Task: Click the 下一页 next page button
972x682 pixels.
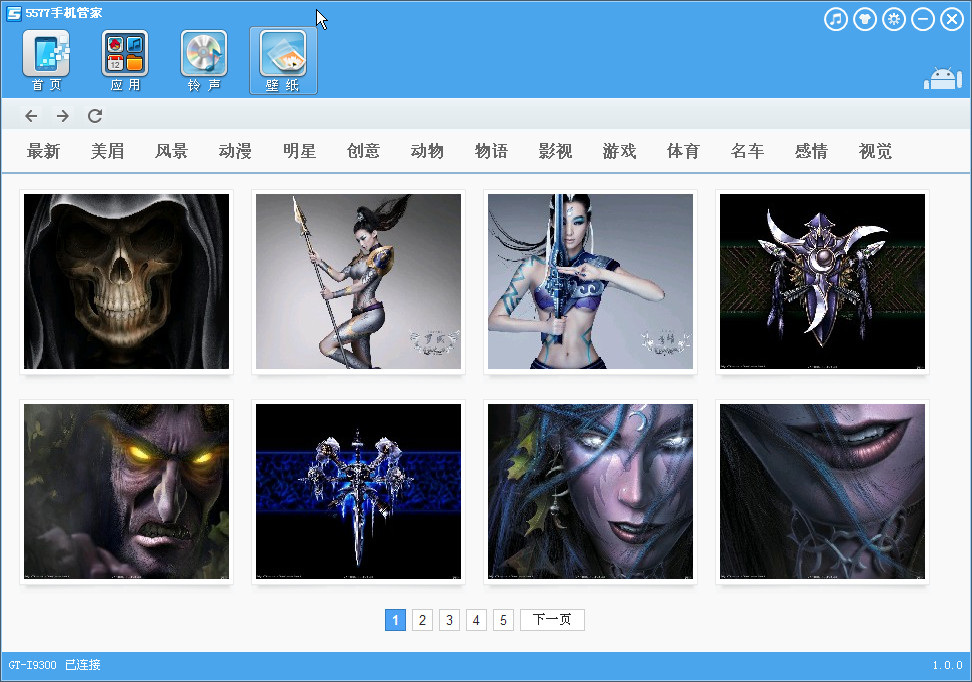Action: [x=552, y=620]
